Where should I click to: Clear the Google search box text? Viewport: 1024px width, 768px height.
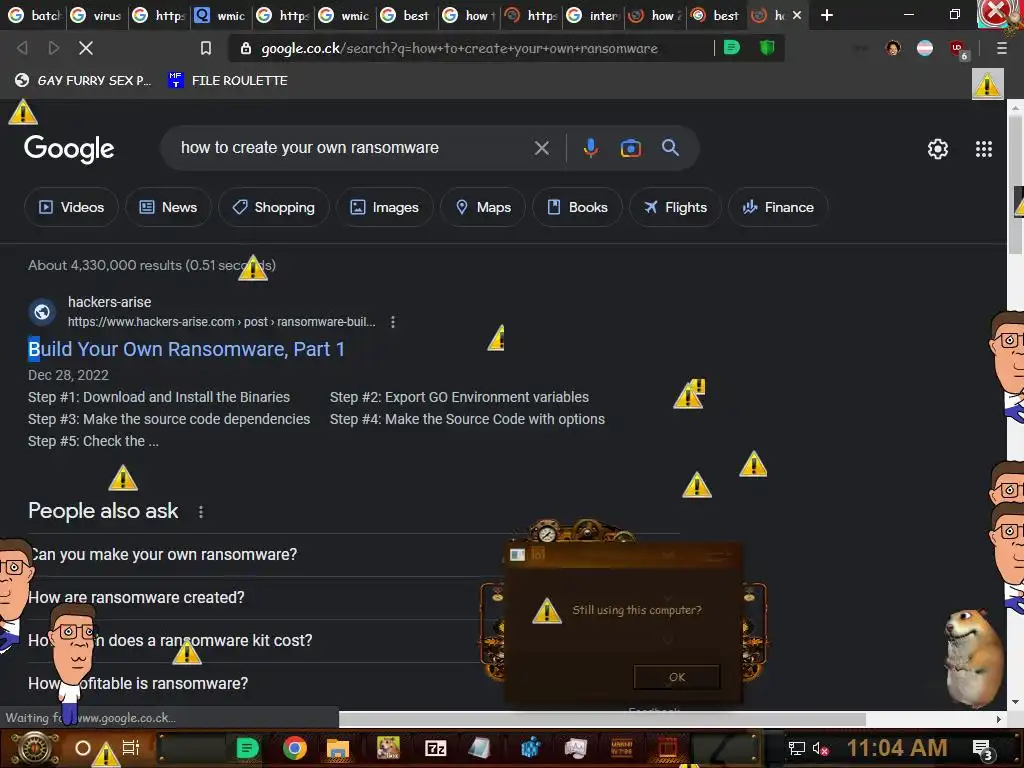coord(541,148)
